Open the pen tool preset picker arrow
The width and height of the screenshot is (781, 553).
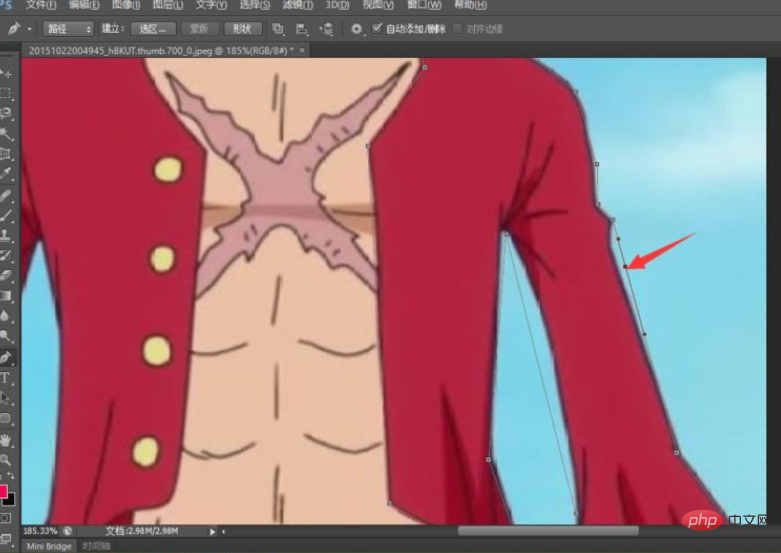(29, 29)
